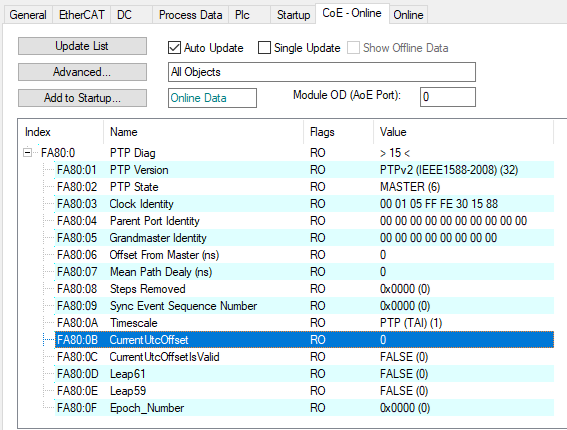The width and height of the screenshot is (567, 430).
Task: Click the Parent Port Identity all-zero value
Action: (x=453, y=221)
